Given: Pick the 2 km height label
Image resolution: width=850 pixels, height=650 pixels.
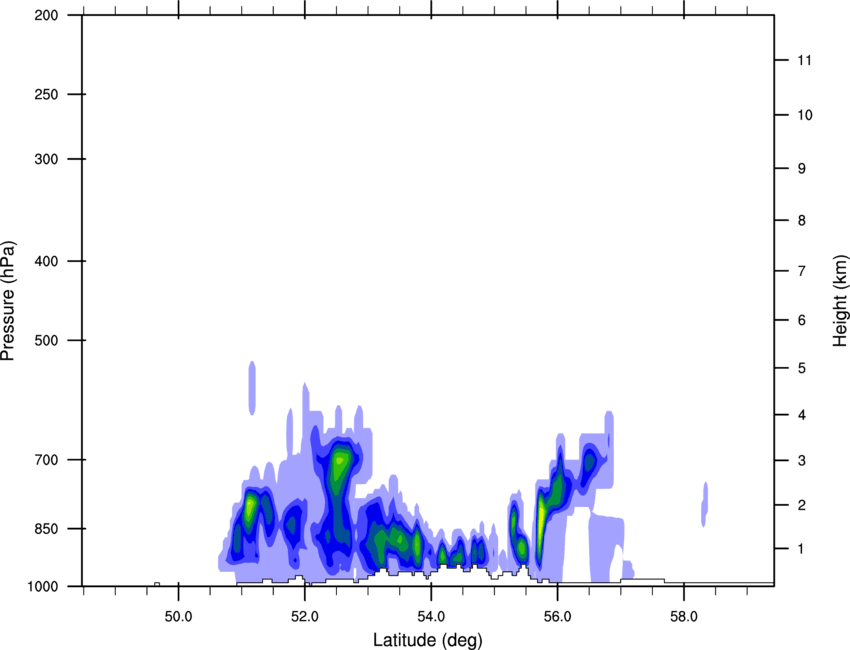Looking at the screenshot, I should click(802, 505).
